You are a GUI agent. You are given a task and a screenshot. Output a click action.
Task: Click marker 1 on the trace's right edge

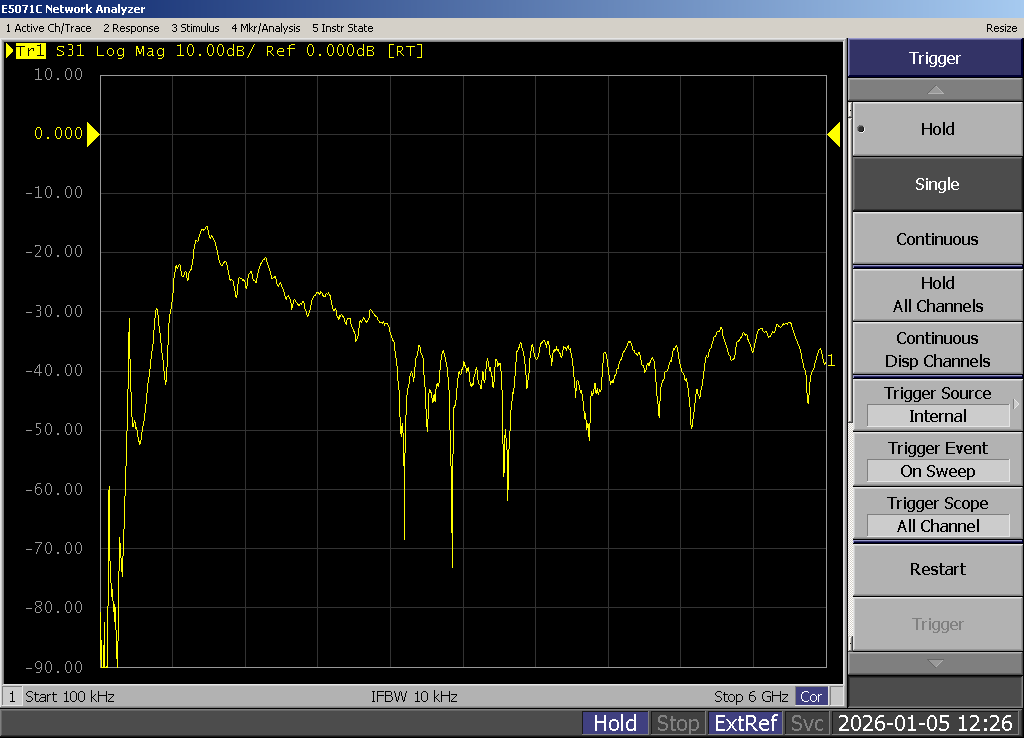click(830, 361)
